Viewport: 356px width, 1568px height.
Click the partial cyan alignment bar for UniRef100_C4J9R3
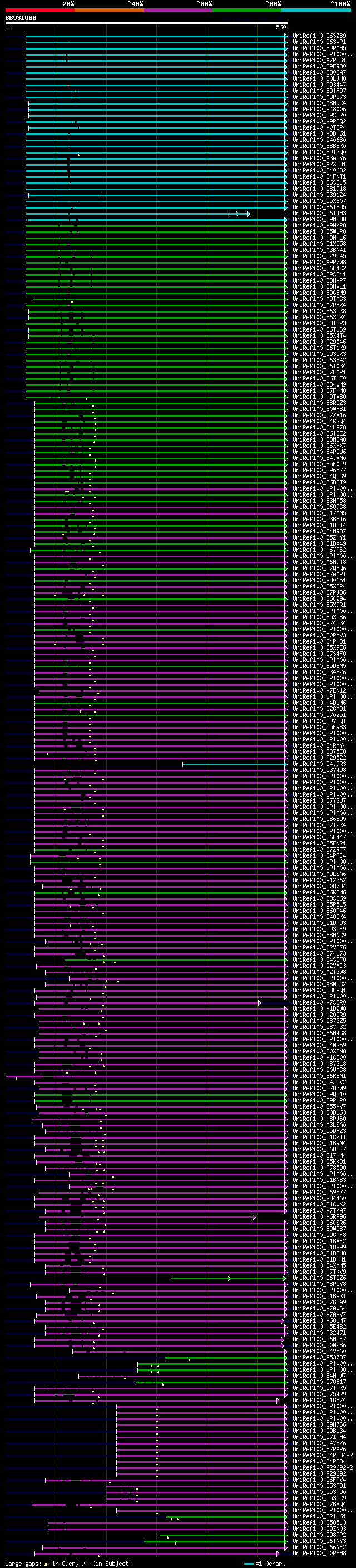[x=234, y=764]
